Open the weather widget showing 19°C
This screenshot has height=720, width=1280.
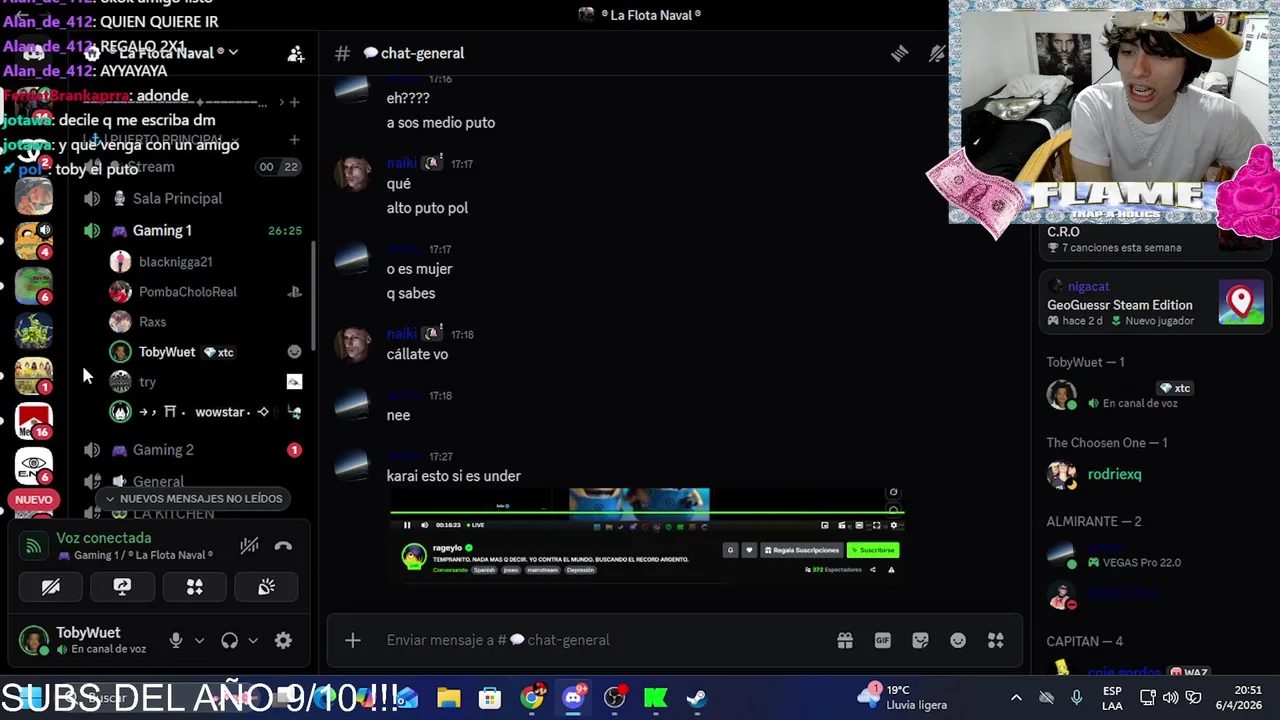pyautogui.click(x=903, y=697)
